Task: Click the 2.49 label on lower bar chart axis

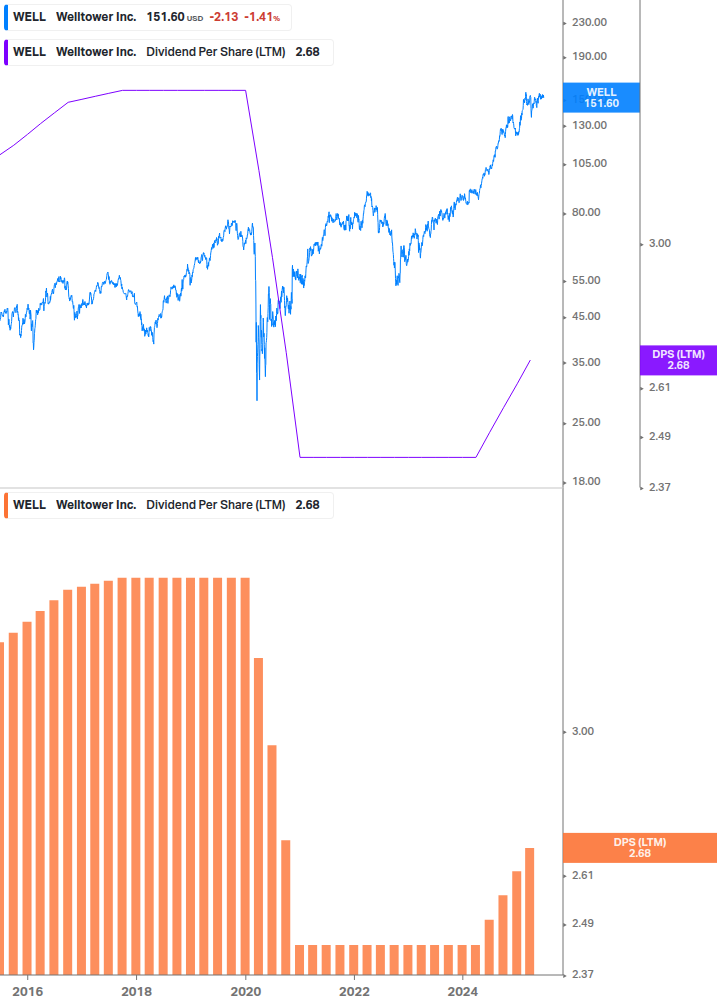Action: (x=583, y=924)
